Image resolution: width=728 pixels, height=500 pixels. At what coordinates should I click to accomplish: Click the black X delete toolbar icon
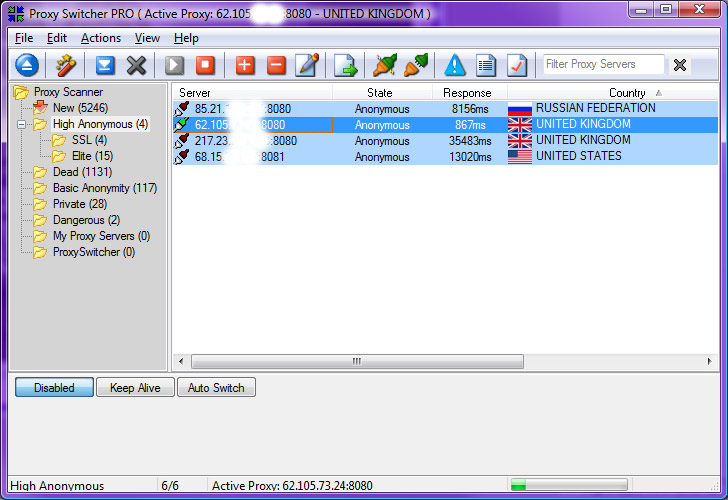136,65
